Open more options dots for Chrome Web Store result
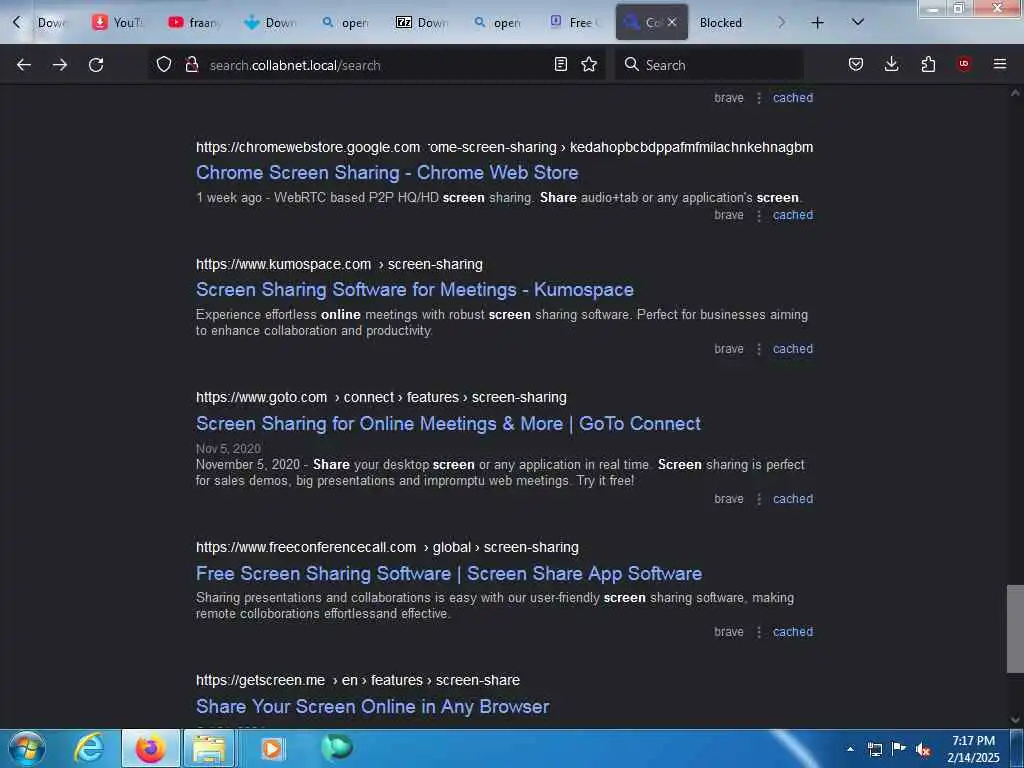The image size is (1024, 768). click(759, 215)
